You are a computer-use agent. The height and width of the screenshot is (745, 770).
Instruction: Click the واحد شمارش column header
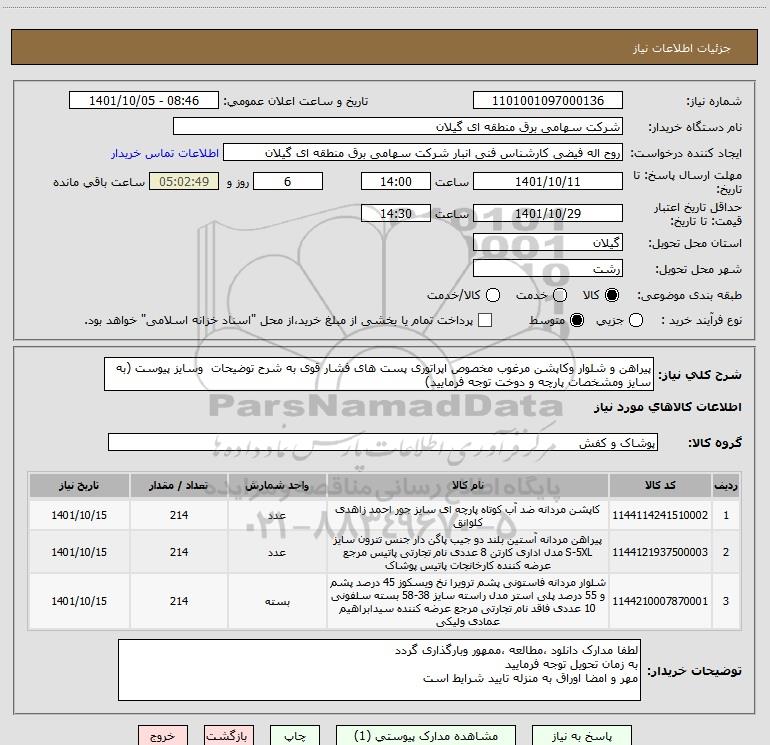click(277, 486)
